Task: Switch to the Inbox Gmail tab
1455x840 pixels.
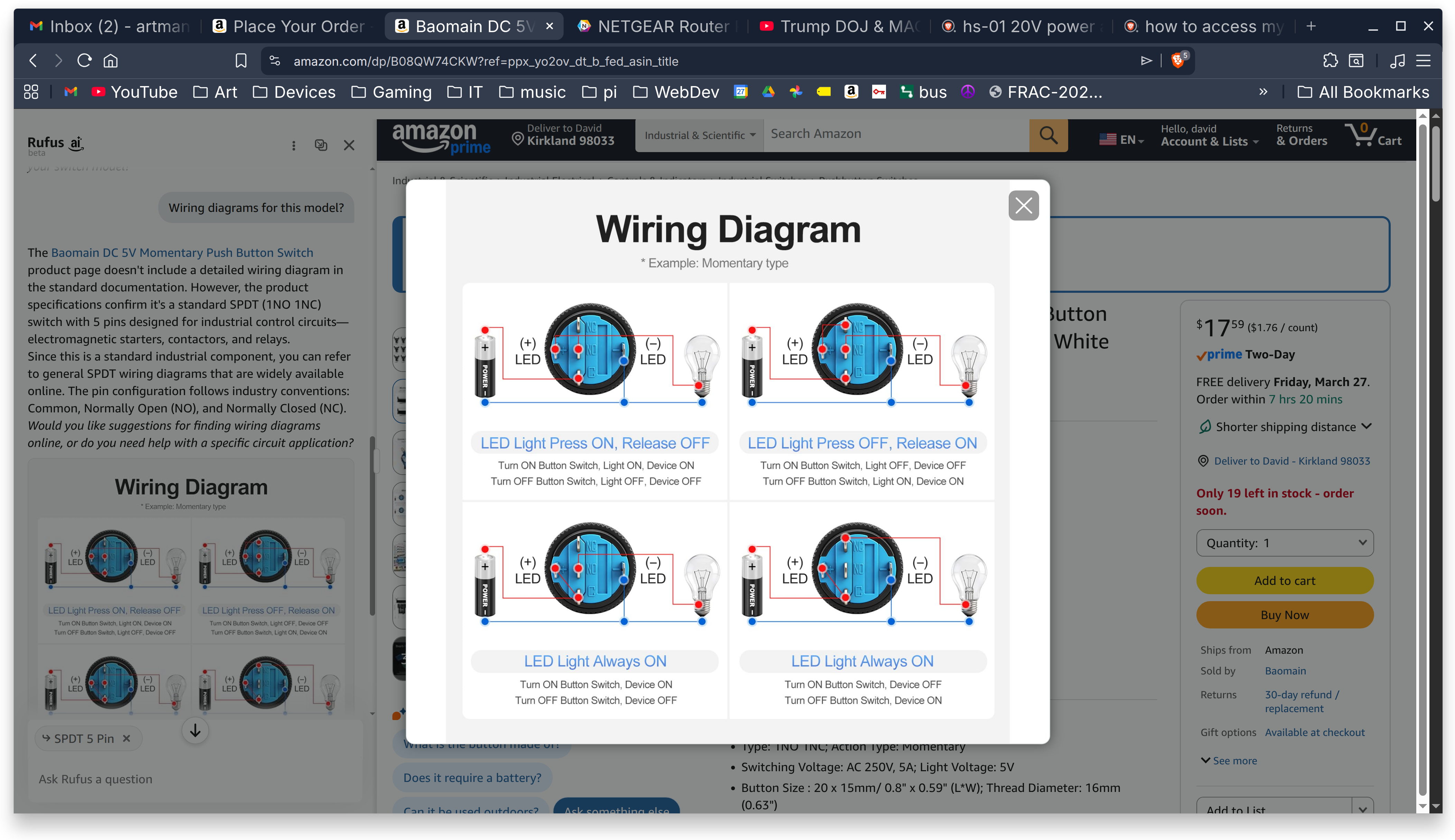Action: pos(110,27)
